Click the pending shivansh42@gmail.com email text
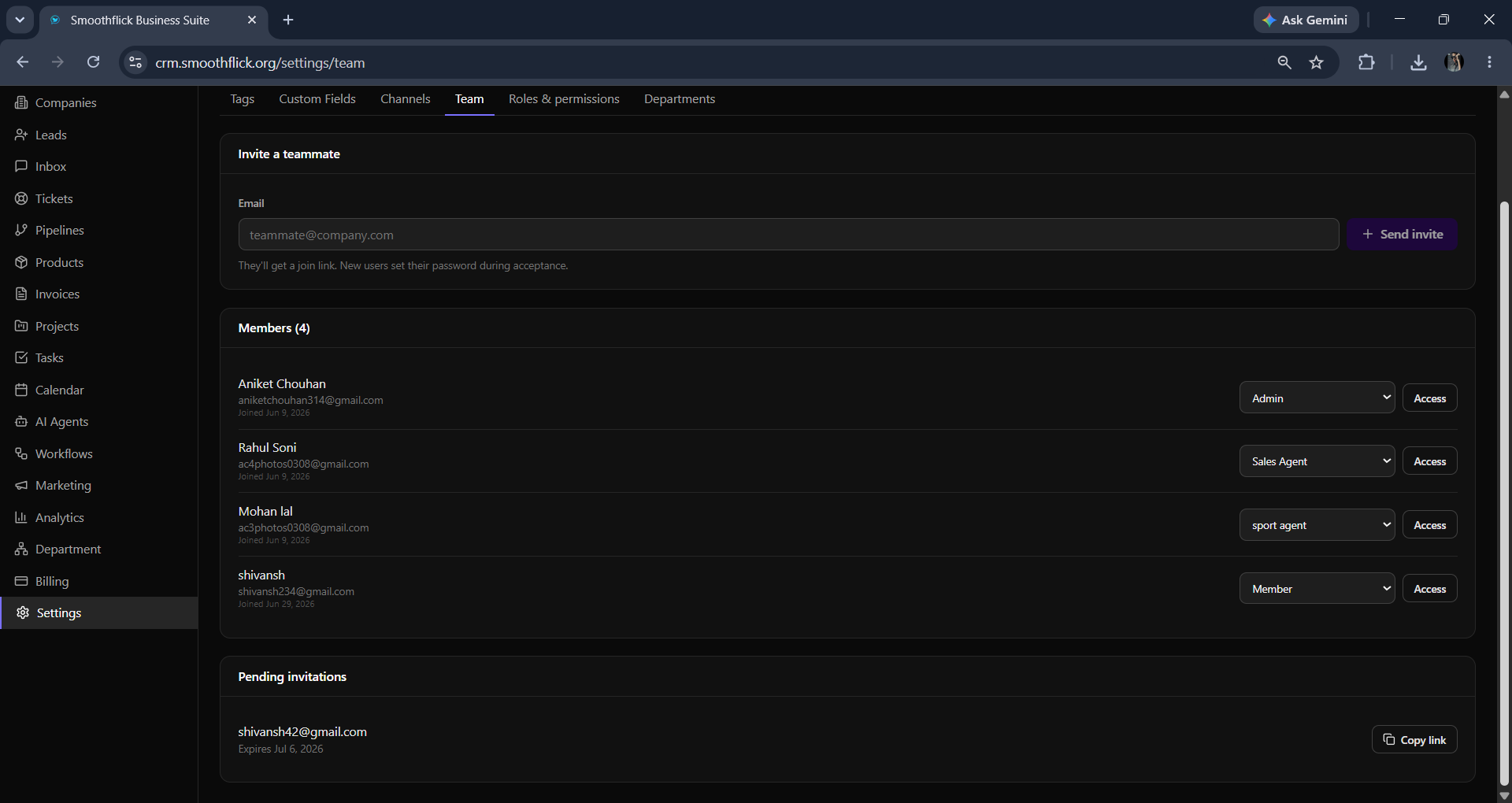The width and height of the screenshot is (1512, 803). click(x=302, y=732)
